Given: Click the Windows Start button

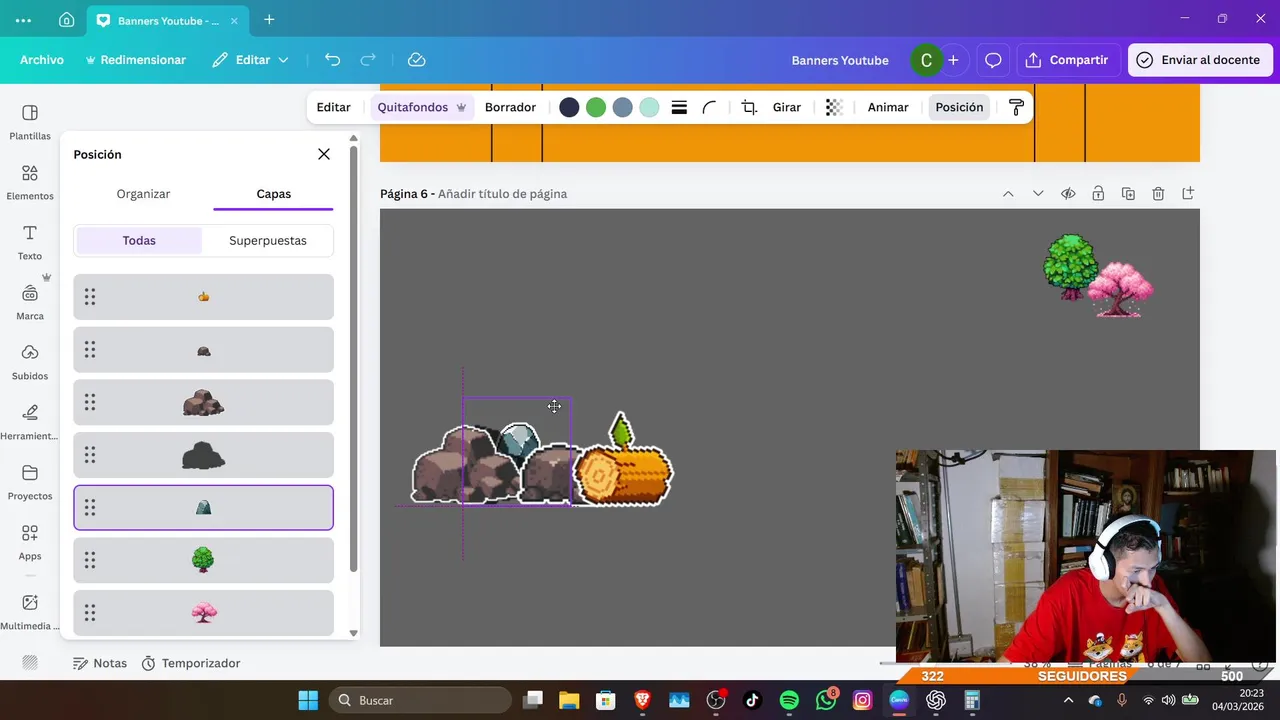Looking at the screenshot, I should pyautogui.click(x=308, y=700).
